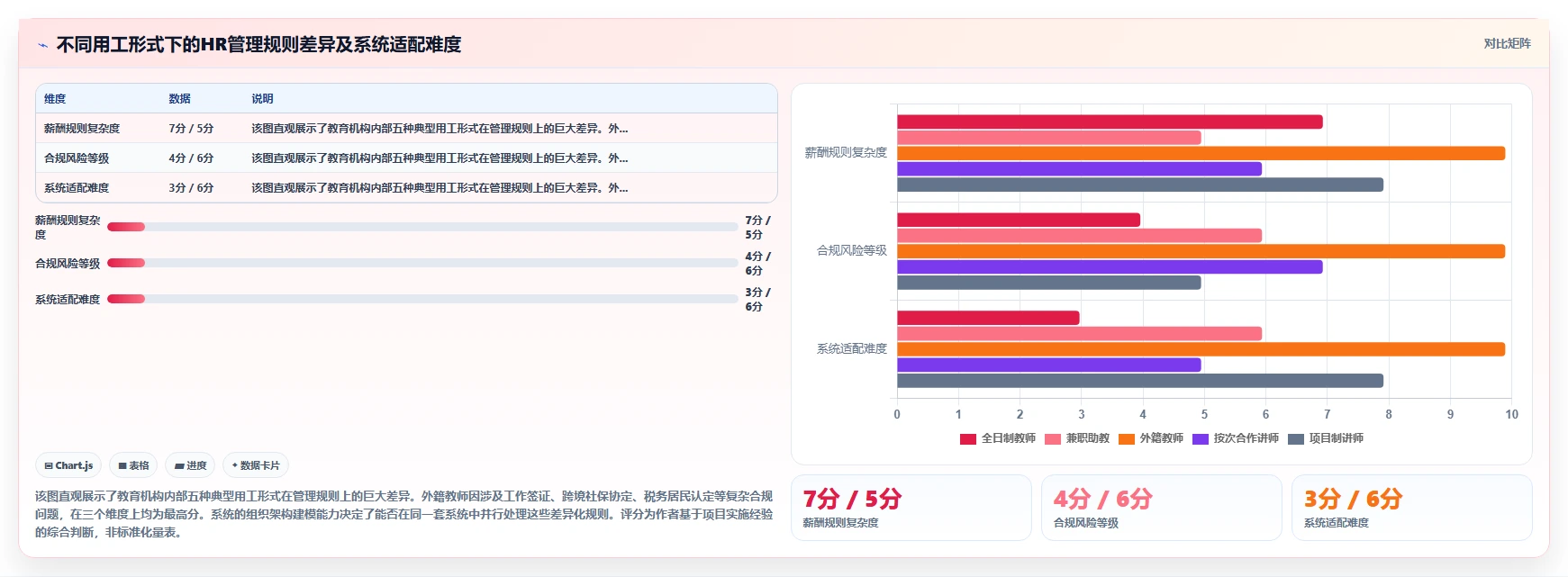
Task: Click the card title 不同用工形式下的HR管理规则差异及系统适配难度
Action: click(x=258, y=45)
